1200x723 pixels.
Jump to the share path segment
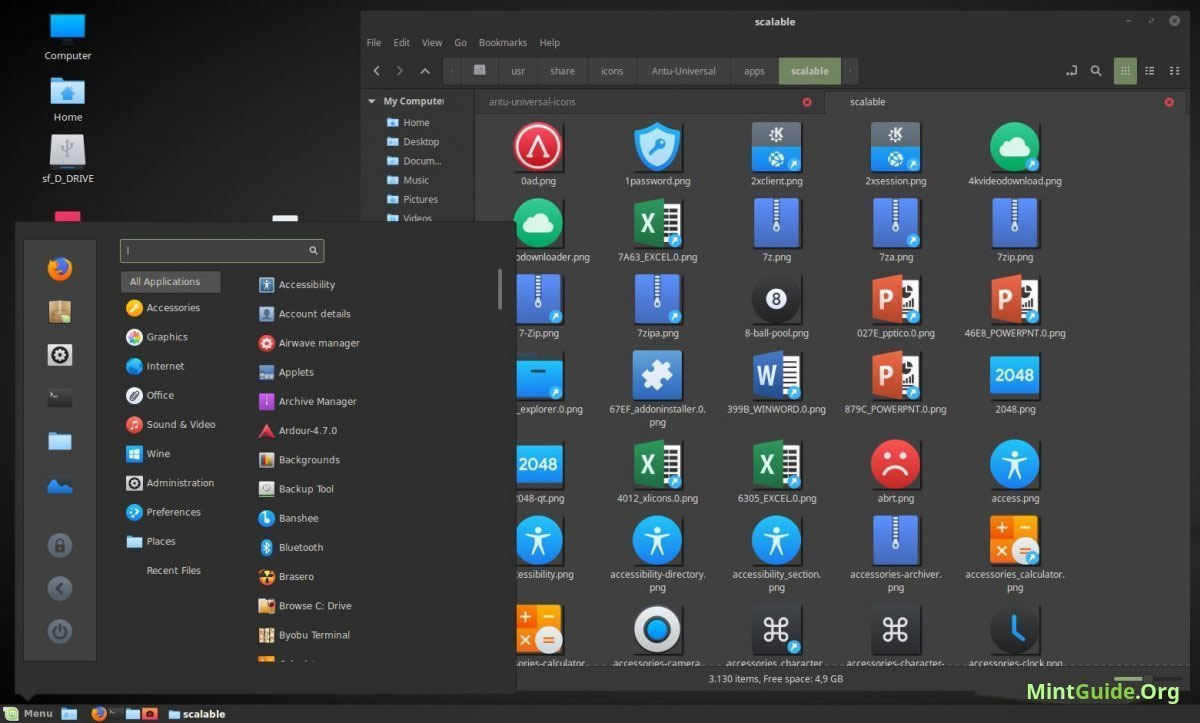(x=562, y=71)
